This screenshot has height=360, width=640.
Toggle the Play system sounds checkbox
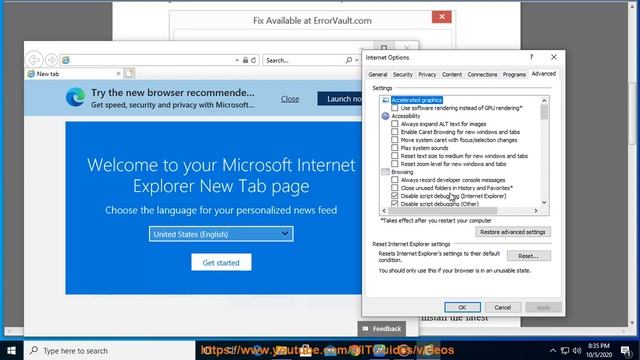click(x=394, y=148)
